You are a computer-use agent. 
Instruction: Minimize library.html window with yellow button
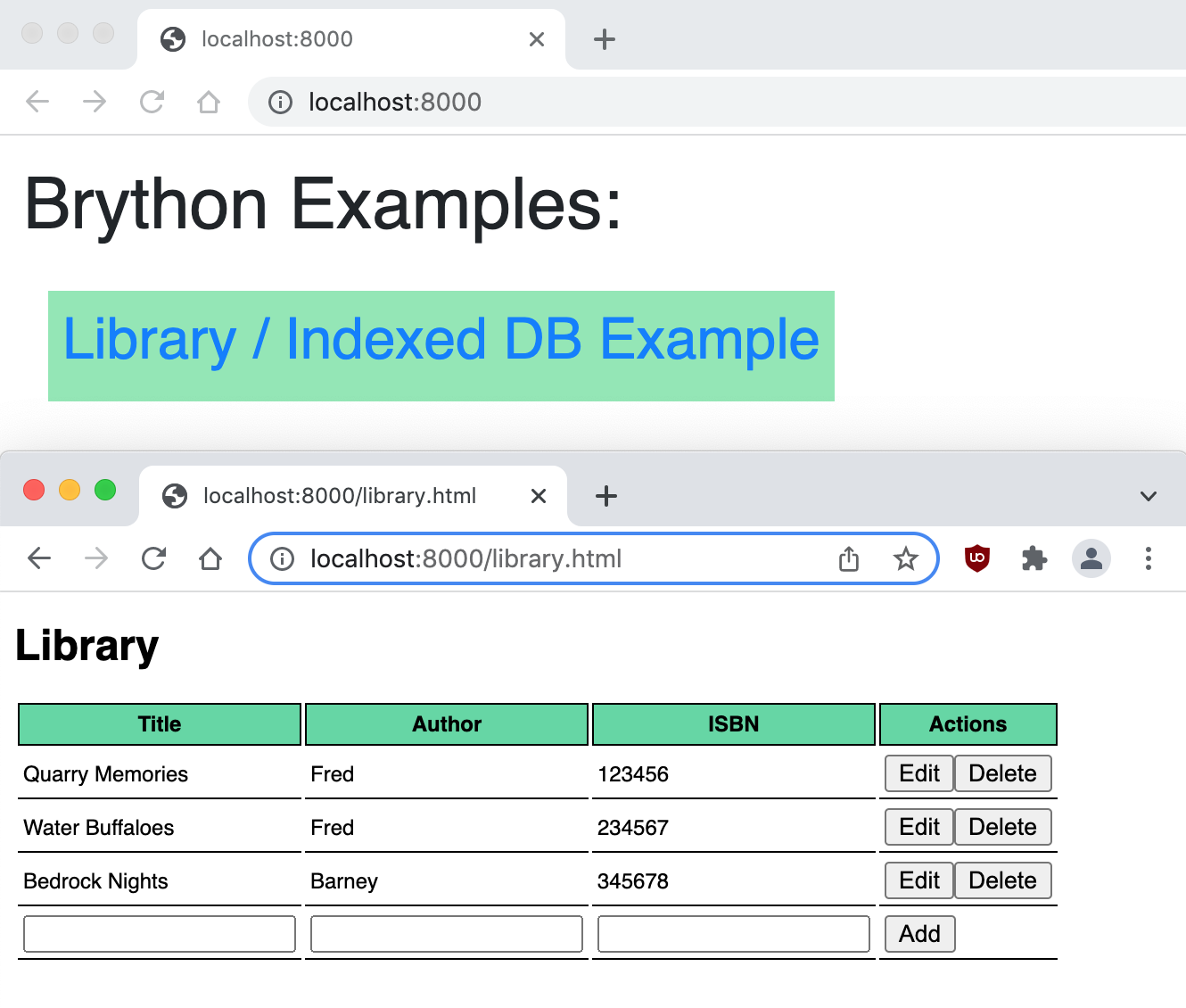pos(70,490)
